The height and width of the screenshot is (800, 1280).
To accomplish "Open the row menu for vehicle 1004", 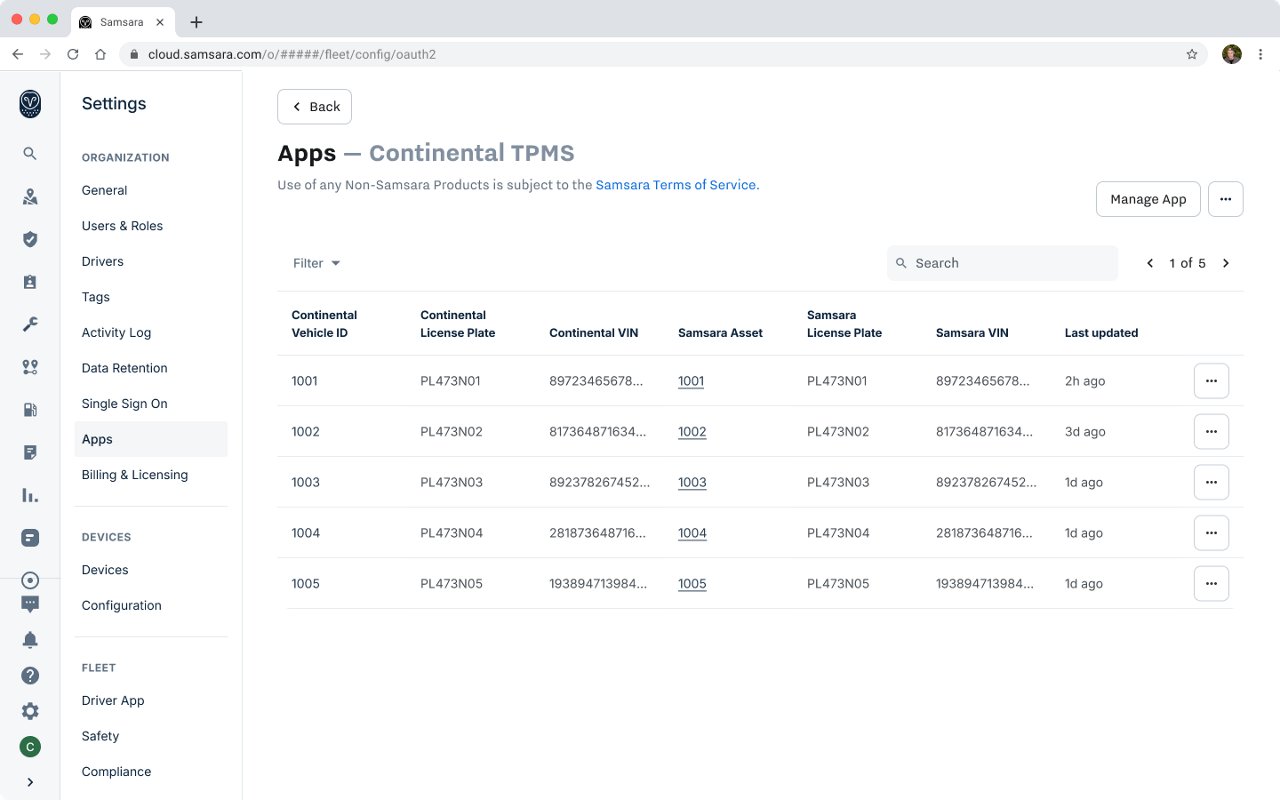I will point(1211,533).
